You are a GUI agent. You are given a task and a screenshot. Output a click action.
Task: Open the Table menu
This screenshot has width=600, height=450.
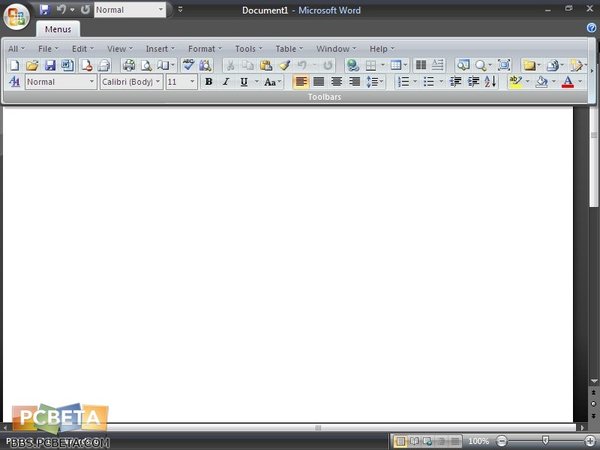click(289, 49)
